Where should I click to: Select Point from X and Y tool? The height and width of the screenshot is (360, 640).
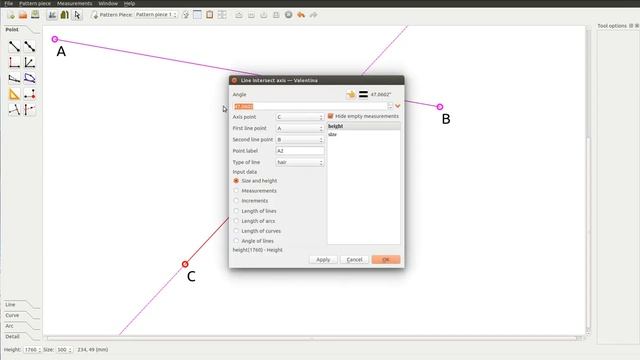click(29, 94)
